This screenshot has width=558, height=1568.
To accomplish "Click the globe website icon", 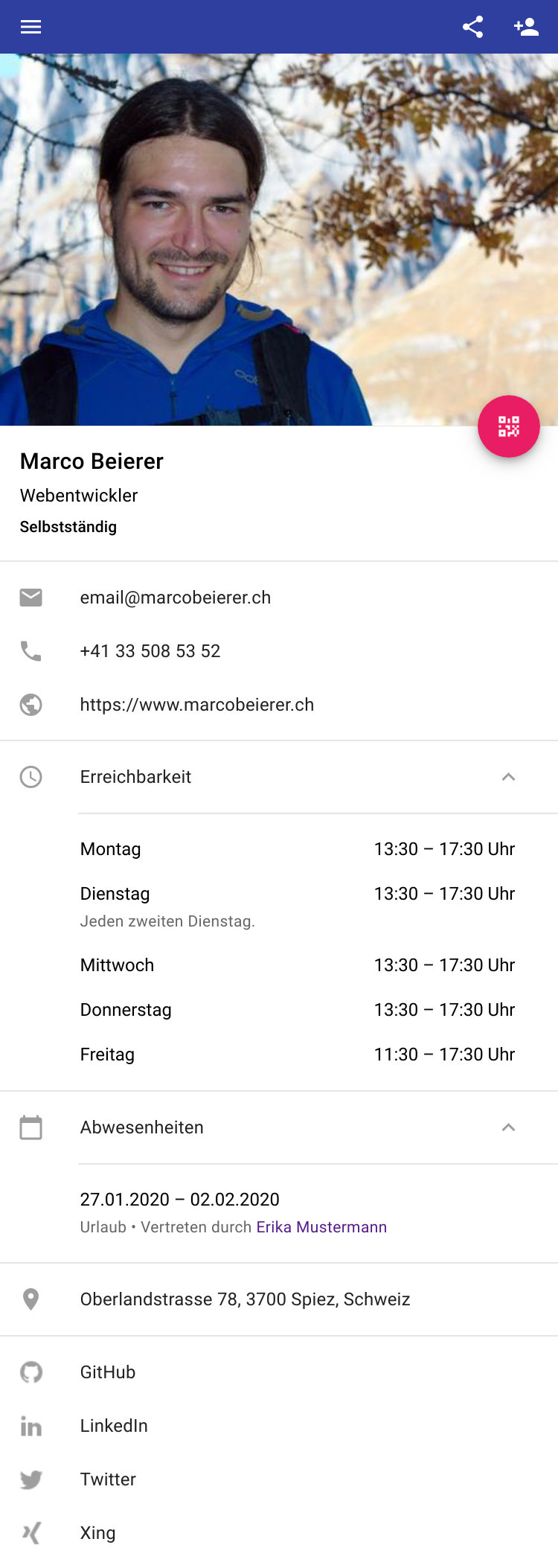I will (x=31, y=705).
